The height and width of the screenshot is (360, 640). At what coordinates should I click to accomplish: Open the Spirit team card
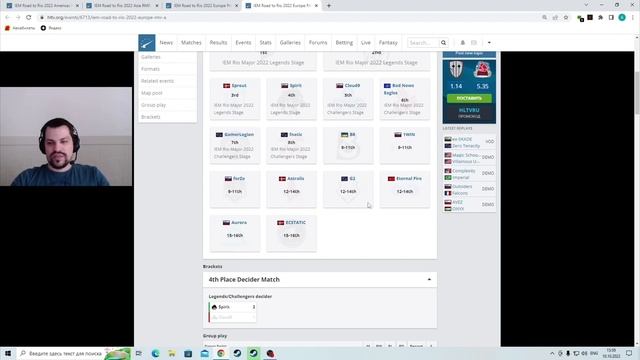coord(291,99)
